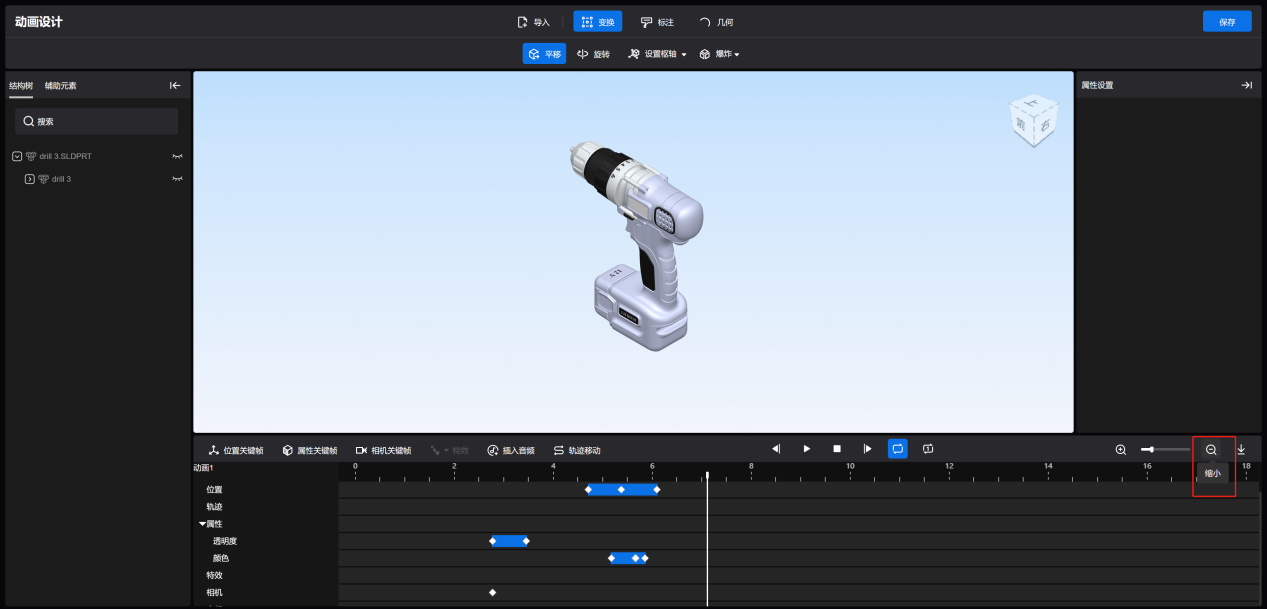Toggle visibility of drill 3 part

(178, 179)
